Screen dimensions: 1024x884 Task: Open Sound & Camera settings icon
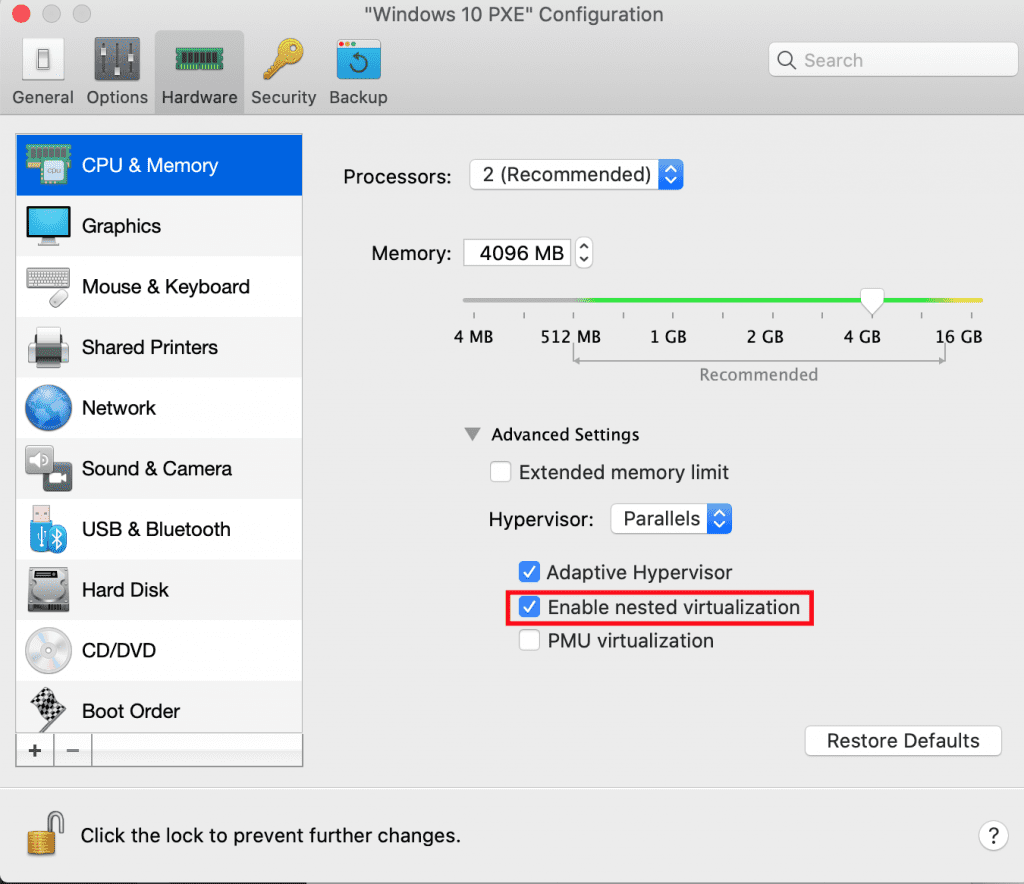click(x=48, y=469)
